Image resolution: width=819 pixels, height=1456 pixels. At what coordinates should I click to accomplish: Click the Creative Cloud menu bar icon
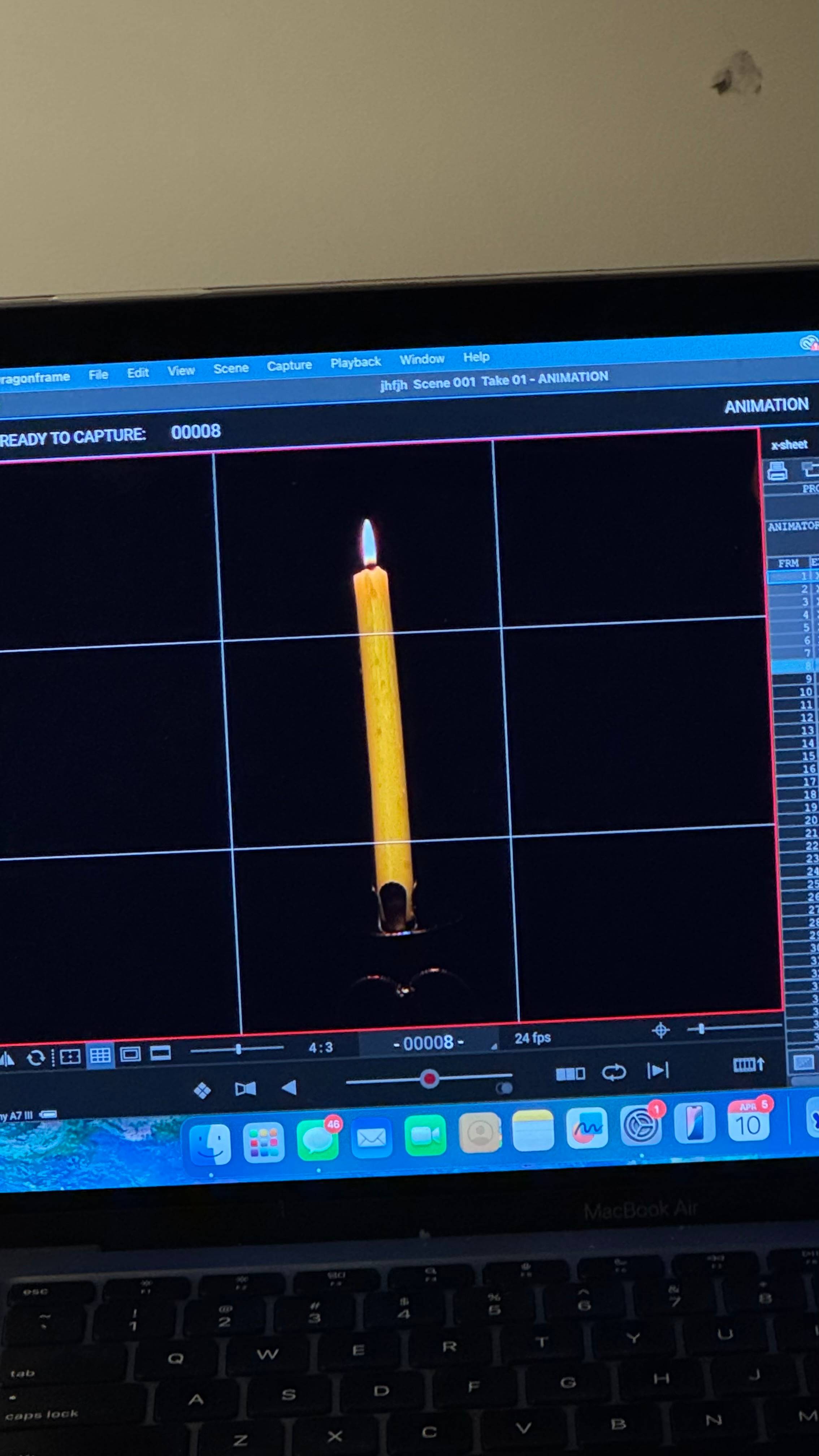click(809, 343)
